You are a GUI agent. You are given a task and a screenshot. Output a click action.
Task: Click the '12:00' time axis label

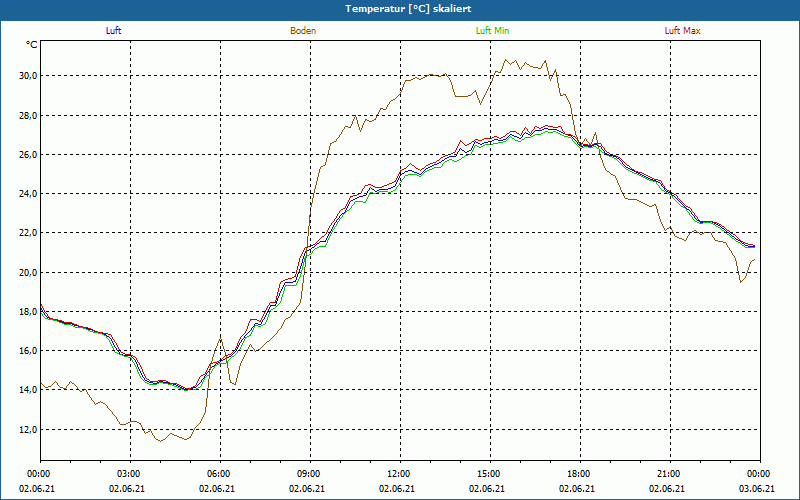pos(400,474)
